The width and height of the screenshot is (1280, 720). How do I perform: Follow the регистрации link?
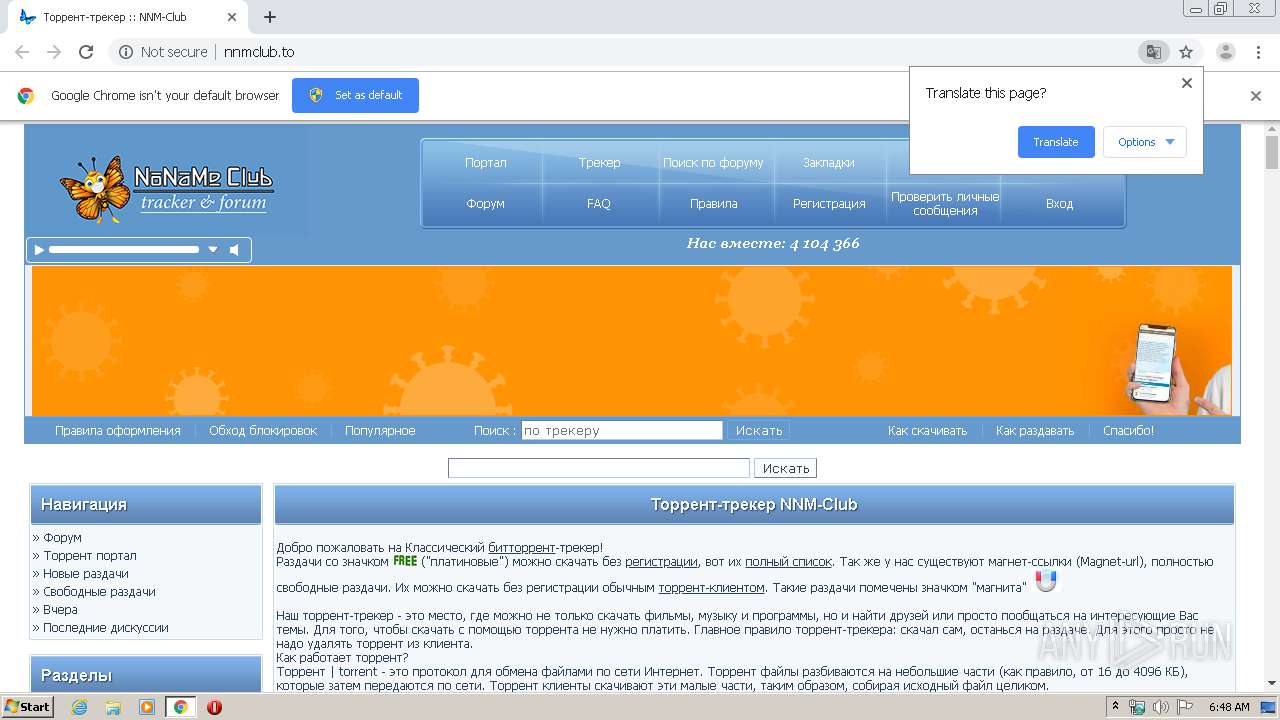pyautogui.click(x=661, y=562)
